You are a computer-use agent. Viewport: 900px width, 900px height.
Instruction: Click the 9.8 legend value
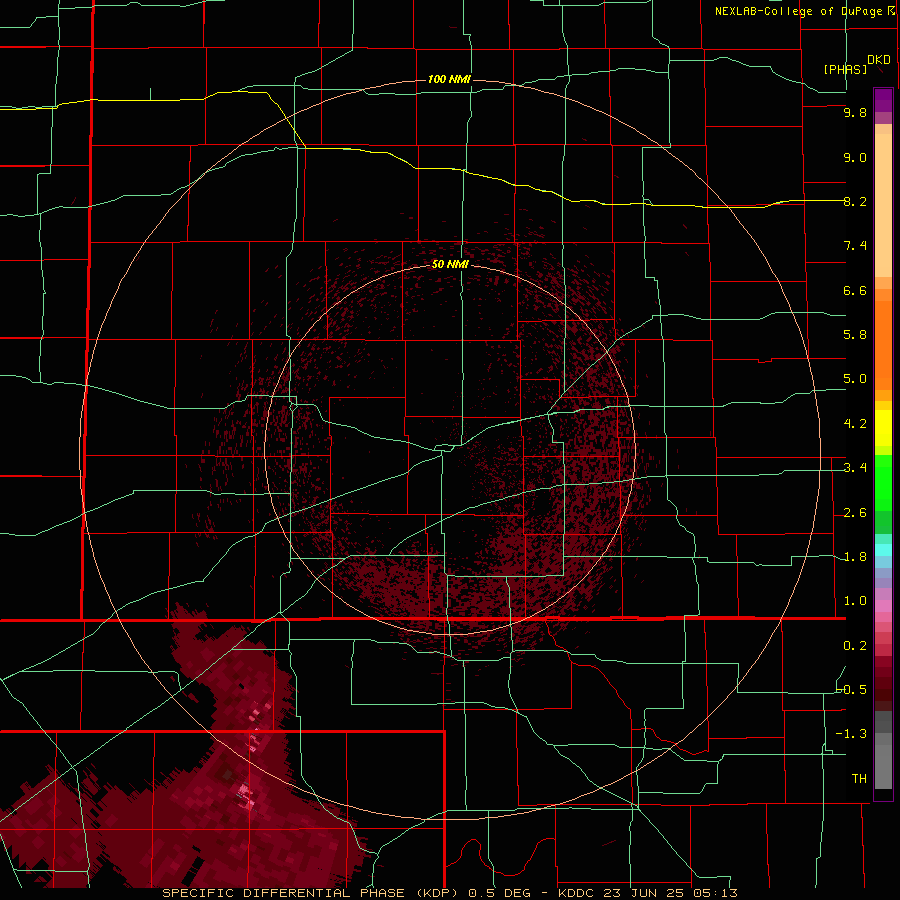pyautogui.click(x=855, y=113)
